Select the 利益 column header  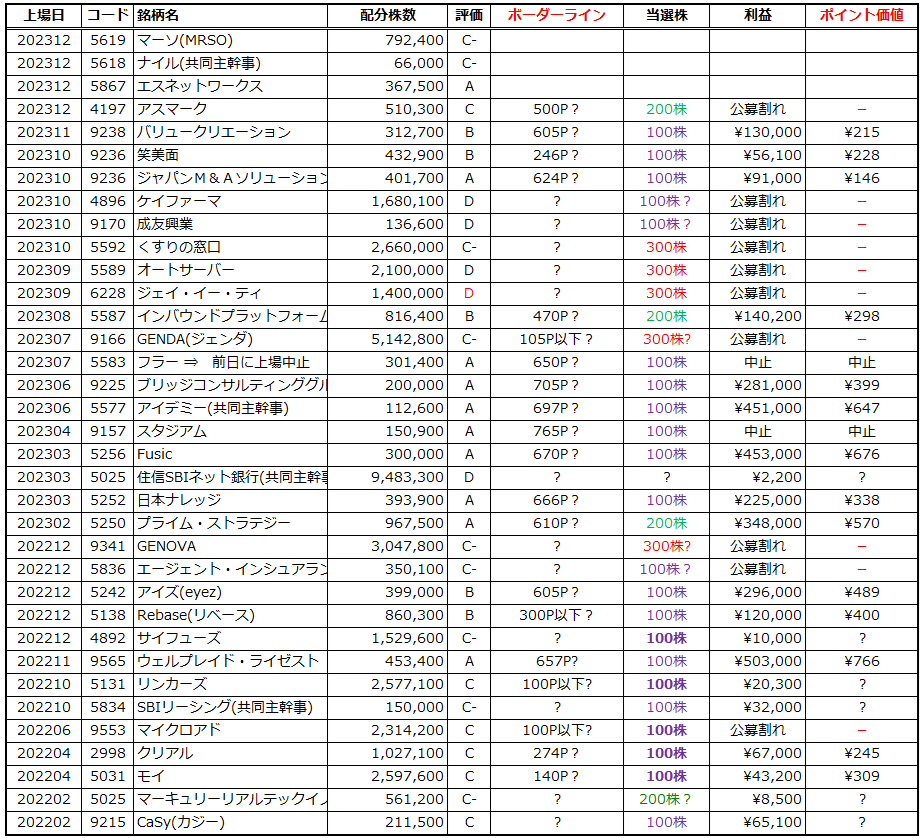click(757, 15)
